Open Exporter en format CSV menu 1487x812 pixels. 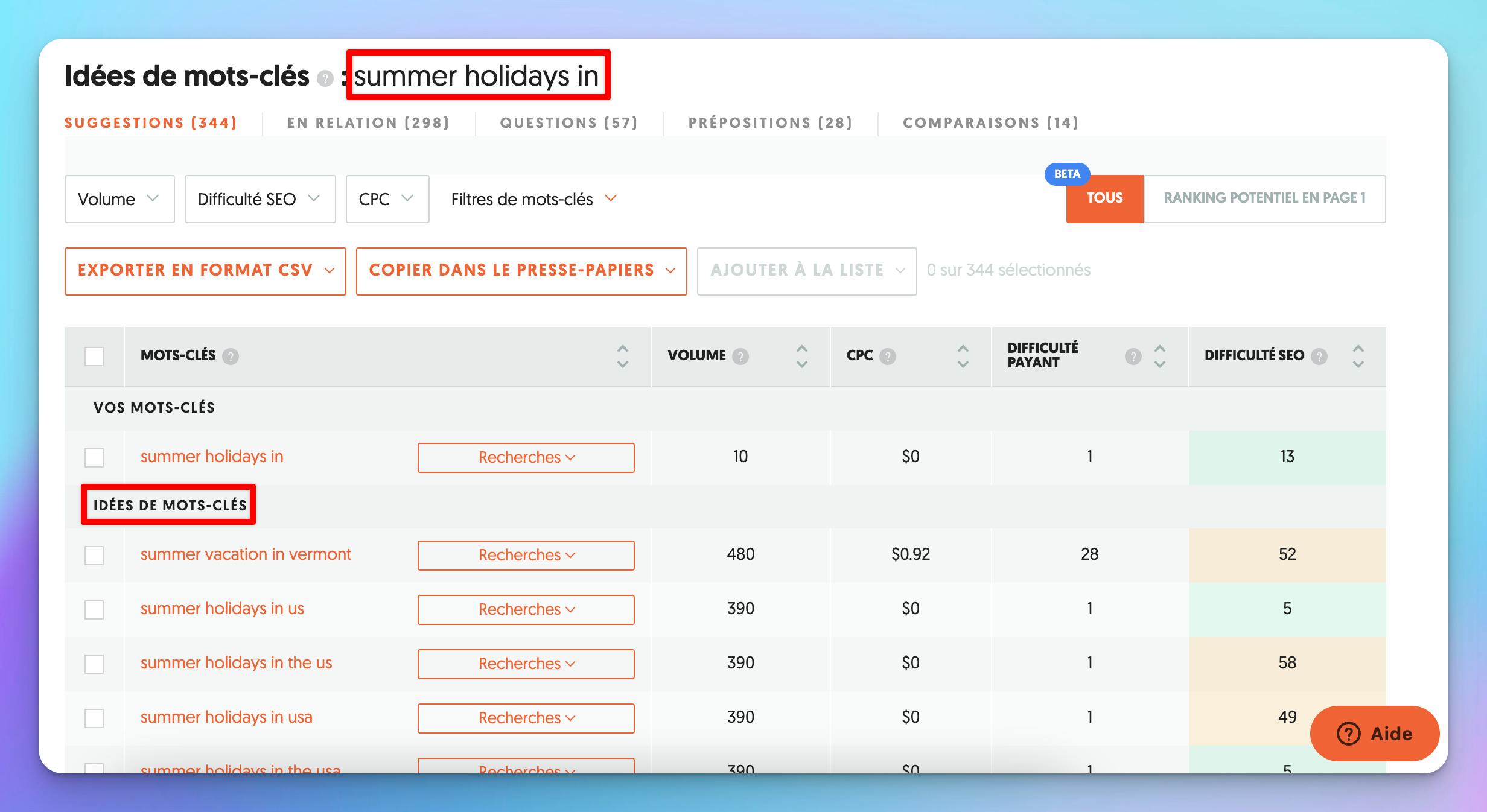coord(205,271)
